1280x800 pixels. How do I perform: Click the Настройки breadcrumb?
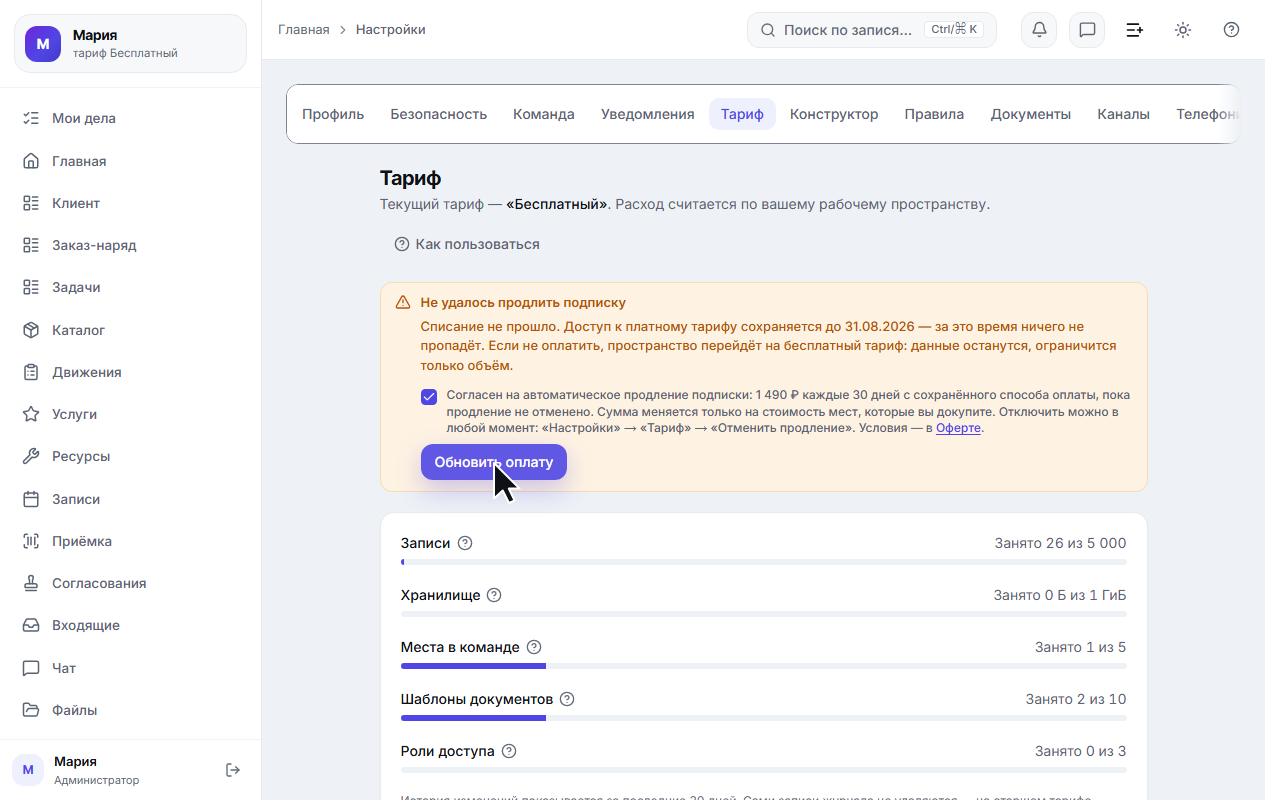coord(390,30)
